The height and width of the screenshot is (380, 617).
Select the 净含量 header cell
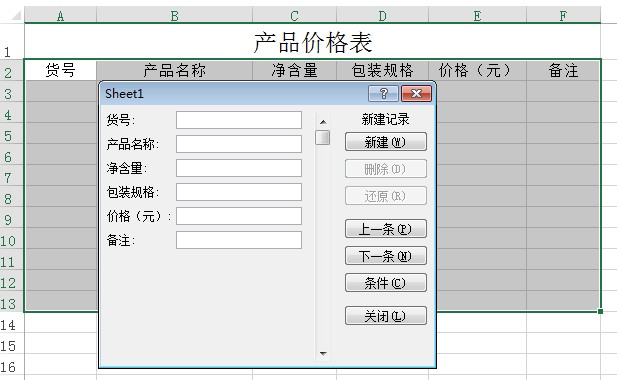point(294,70)
